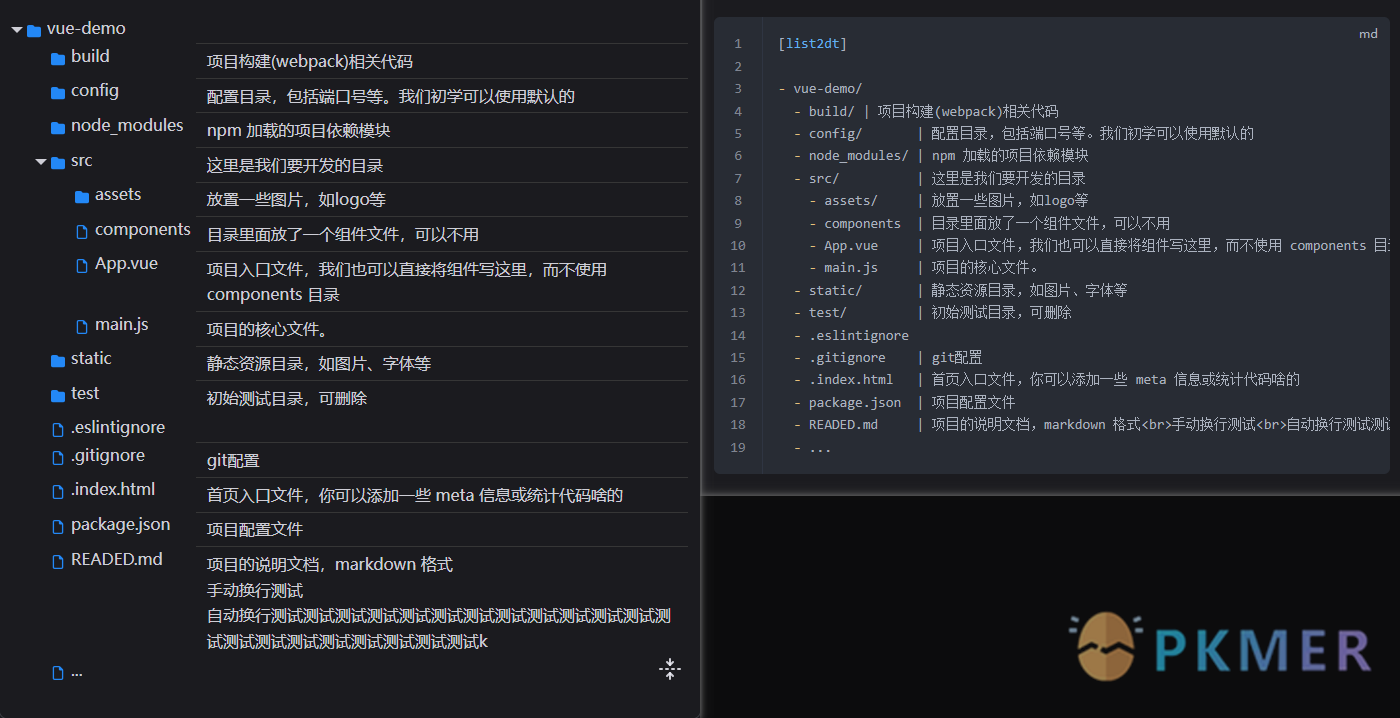The height and width of the screenshot is (718, 1400).
Task: Click the config folder icon
Action: (x=58, y=92)
